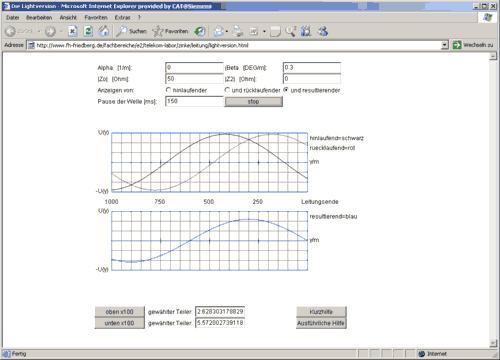This screenshot has width=500, height=360.
Task: Click the Edit with Word icon
Action: tap(254, 31)
